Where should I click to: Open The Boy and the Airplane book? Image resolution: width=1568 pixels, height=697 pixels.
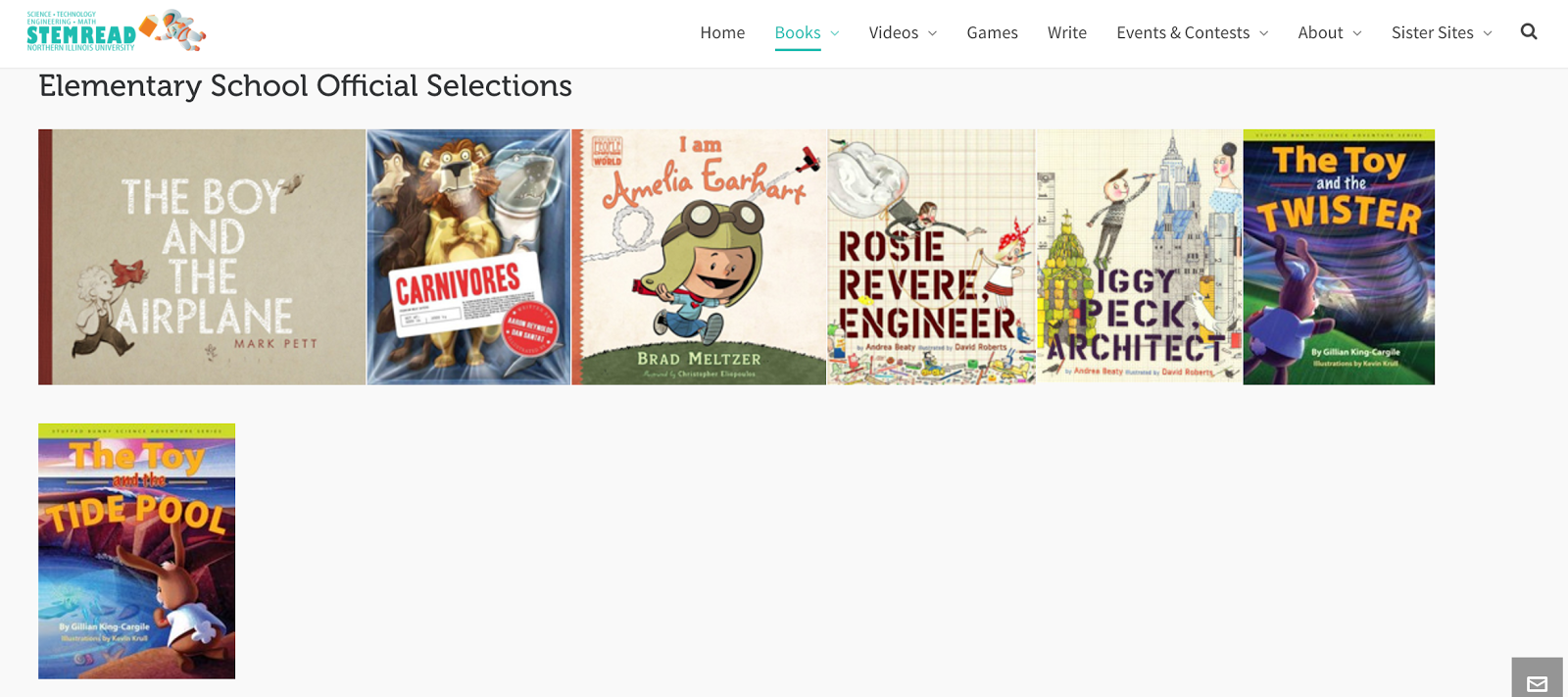click(x=202, y=257)
